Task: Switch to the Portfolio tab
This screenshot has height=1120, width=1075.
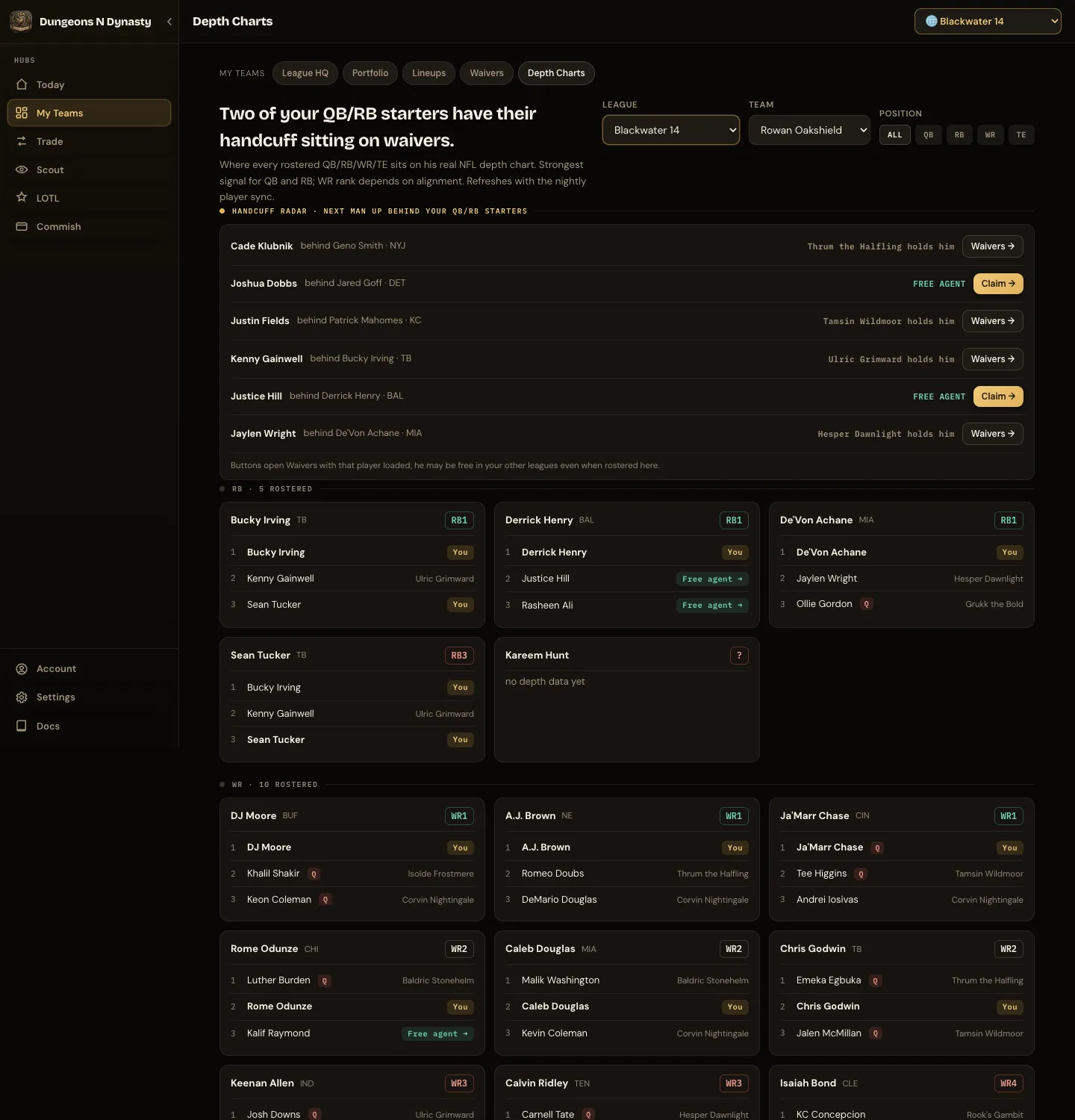Action: pos(370,73)
